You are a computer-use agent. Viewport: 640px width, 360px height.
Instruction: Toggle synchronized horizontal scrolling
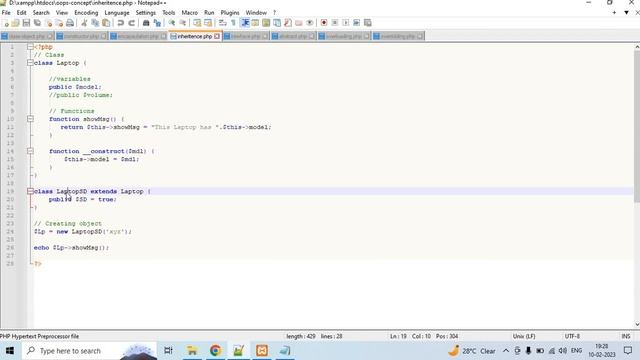208,23
